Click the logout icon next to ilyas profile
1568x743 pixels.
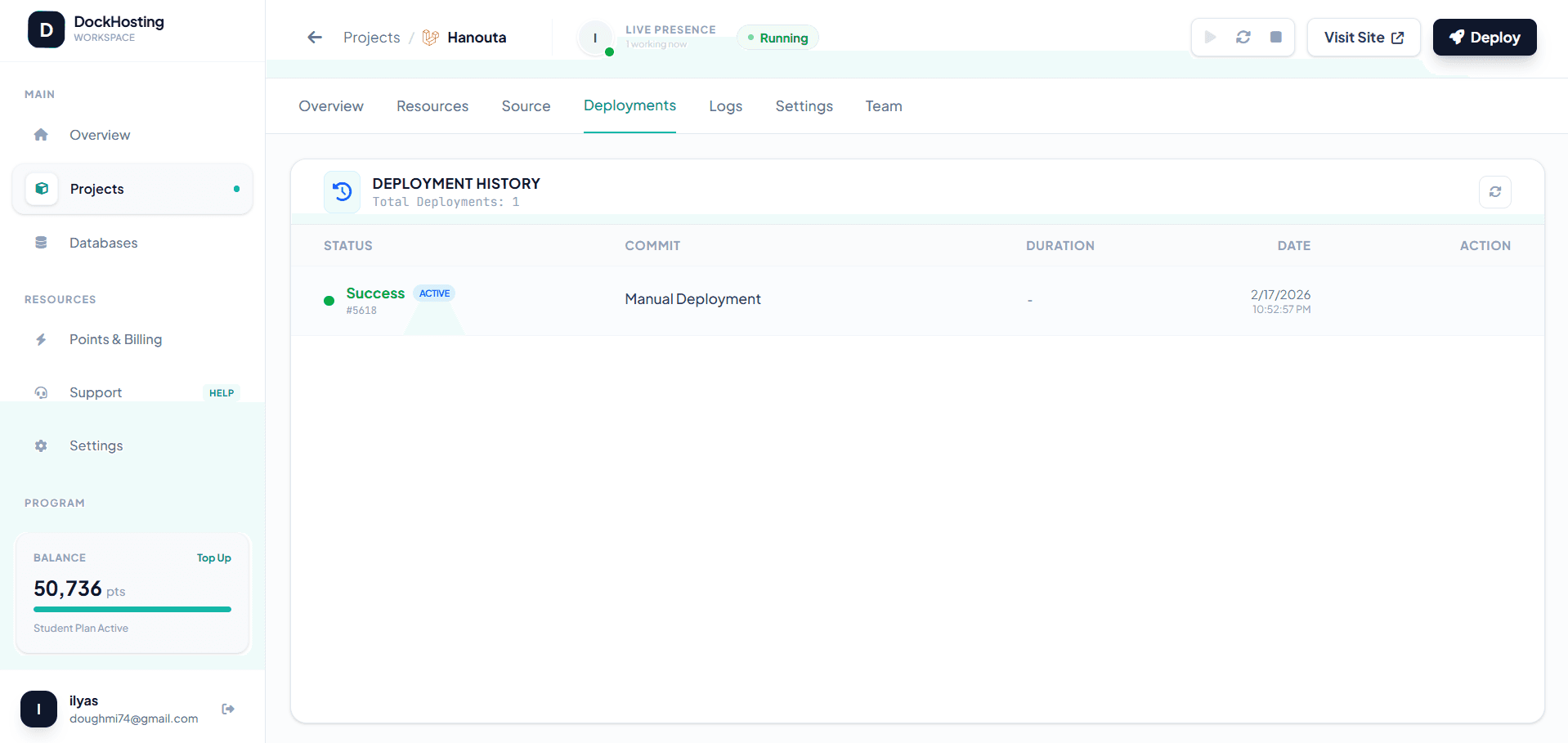(227, 709)
